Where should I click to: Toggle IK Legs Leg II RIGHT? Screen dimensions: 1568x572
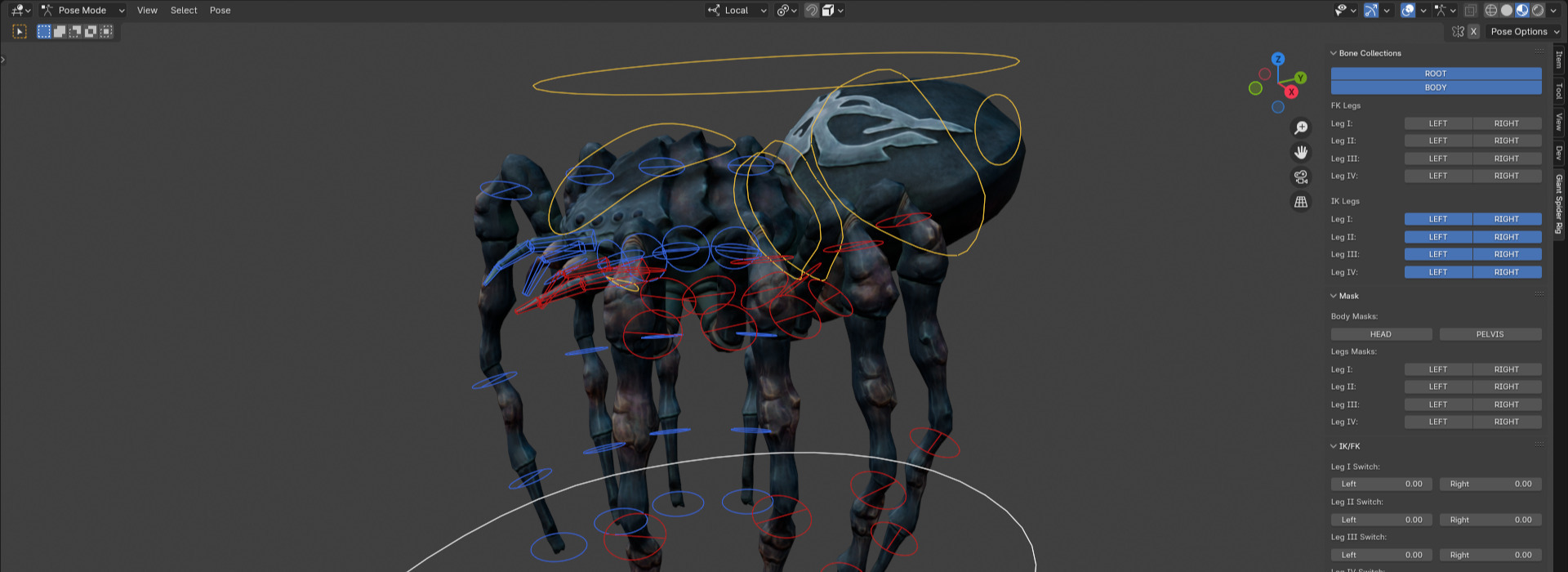pos(1507,237)
